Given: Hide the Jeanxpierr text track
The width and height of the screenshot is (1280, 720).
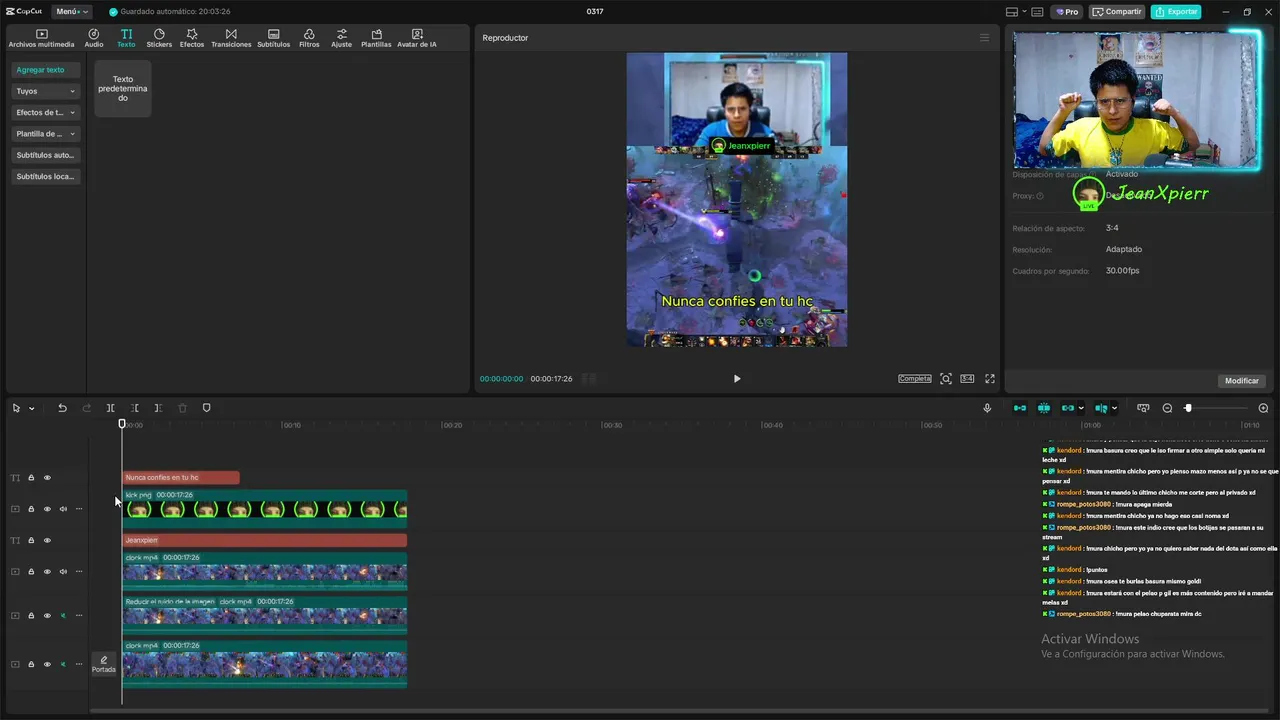Looking at the screenshot, I should [47, 540].
